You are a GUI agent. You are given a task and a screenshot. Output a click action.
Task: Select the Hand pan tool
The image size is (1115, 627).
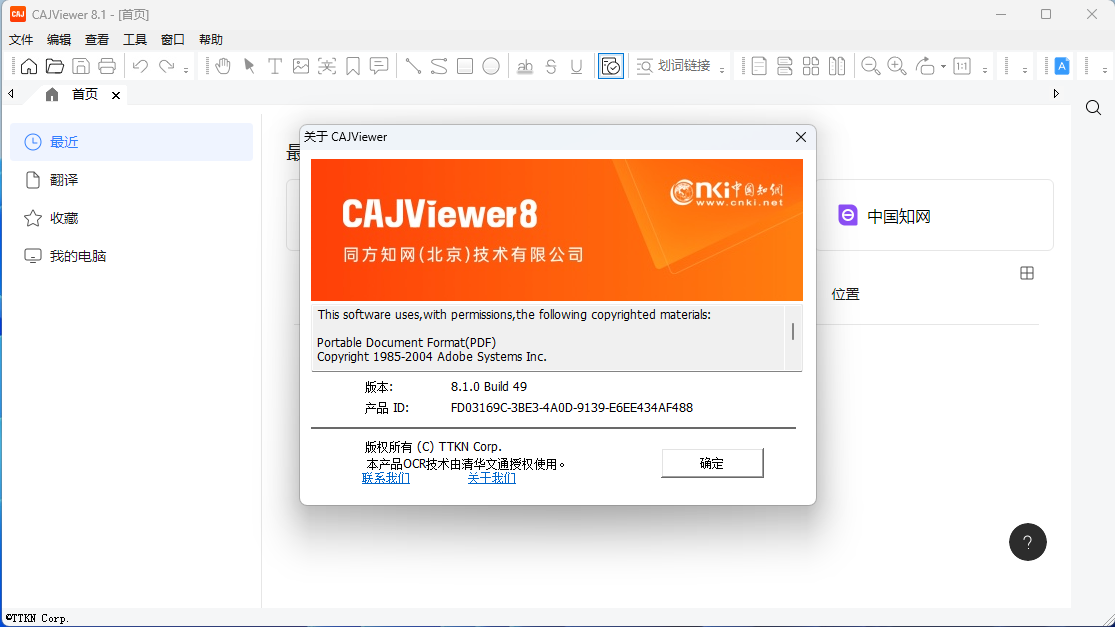tap(223, 66)
